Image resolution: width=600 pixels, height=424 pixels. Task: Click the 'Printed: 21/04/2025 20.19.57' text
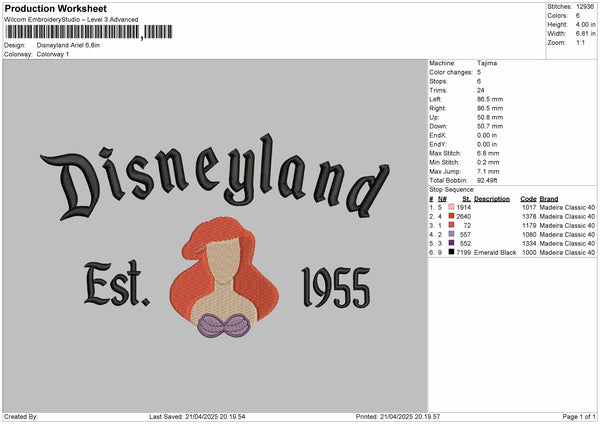click(x=398, y=416)
